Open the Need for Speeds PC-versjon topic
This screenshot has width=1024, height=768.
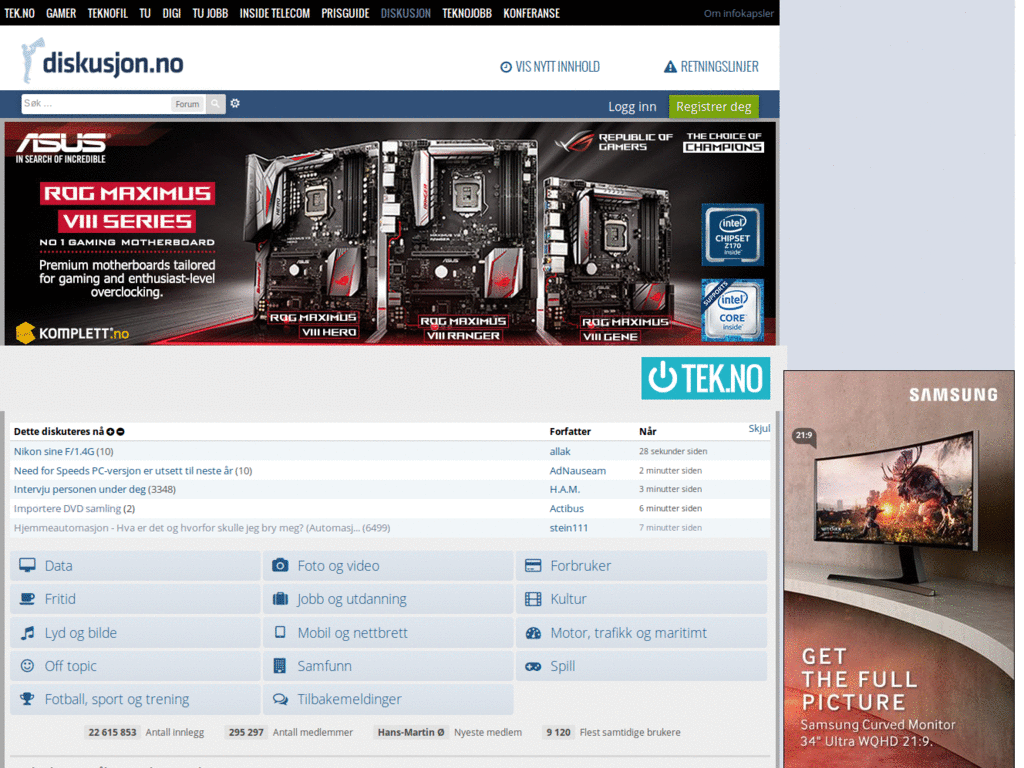(123, 470)
